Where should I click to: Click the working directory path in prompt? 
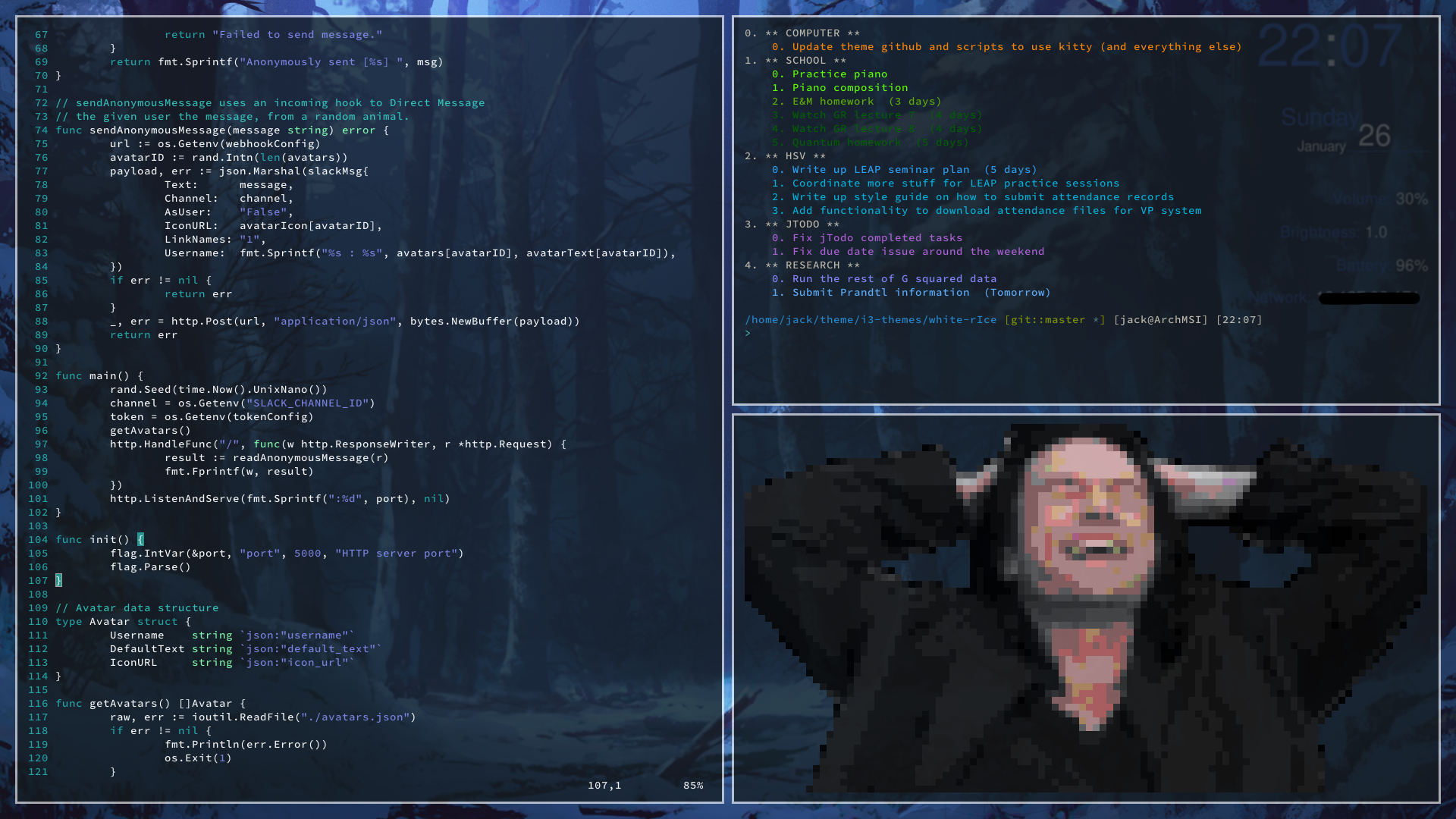tap(871, 320)
